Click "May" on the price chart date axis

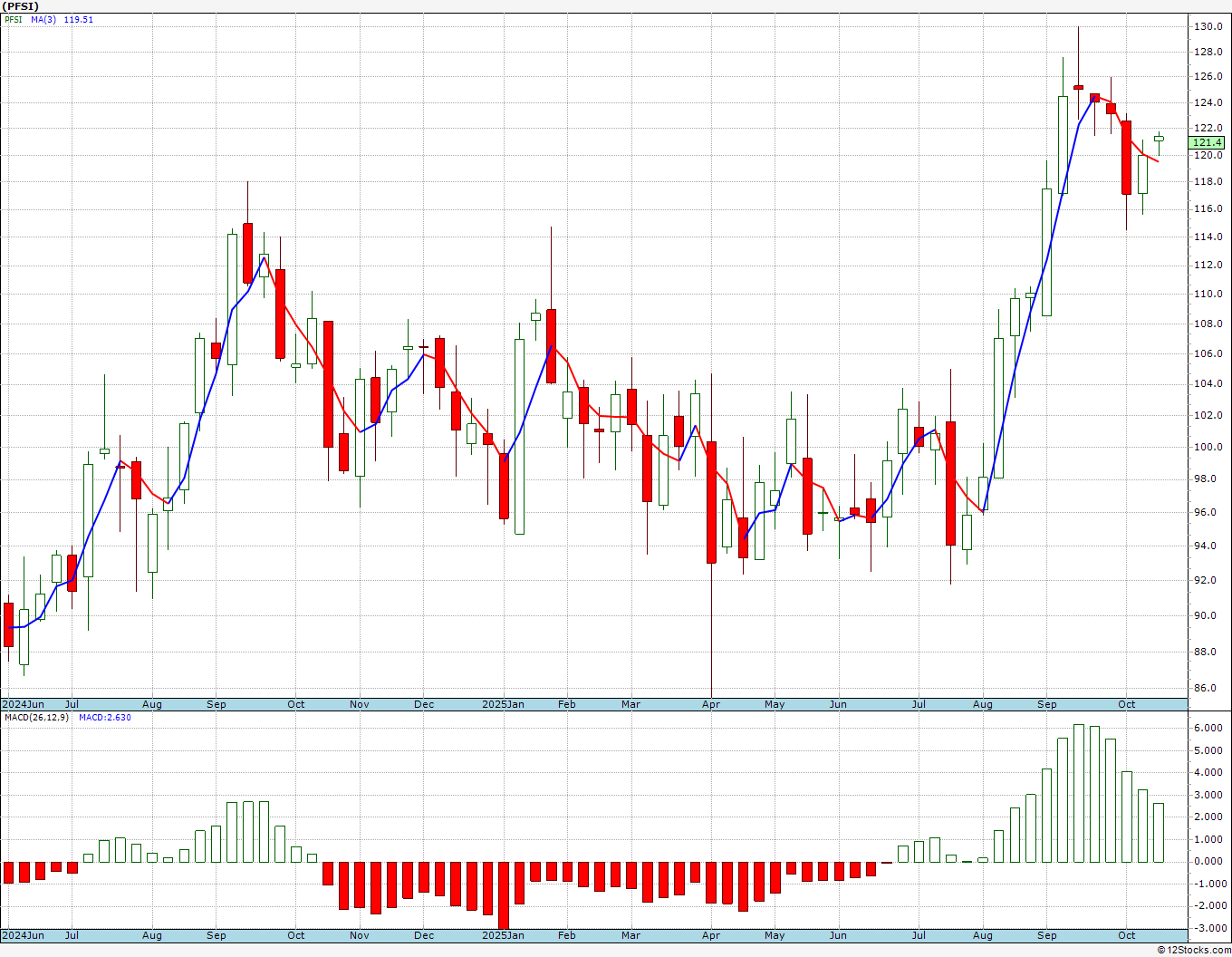tap(775, 704)
